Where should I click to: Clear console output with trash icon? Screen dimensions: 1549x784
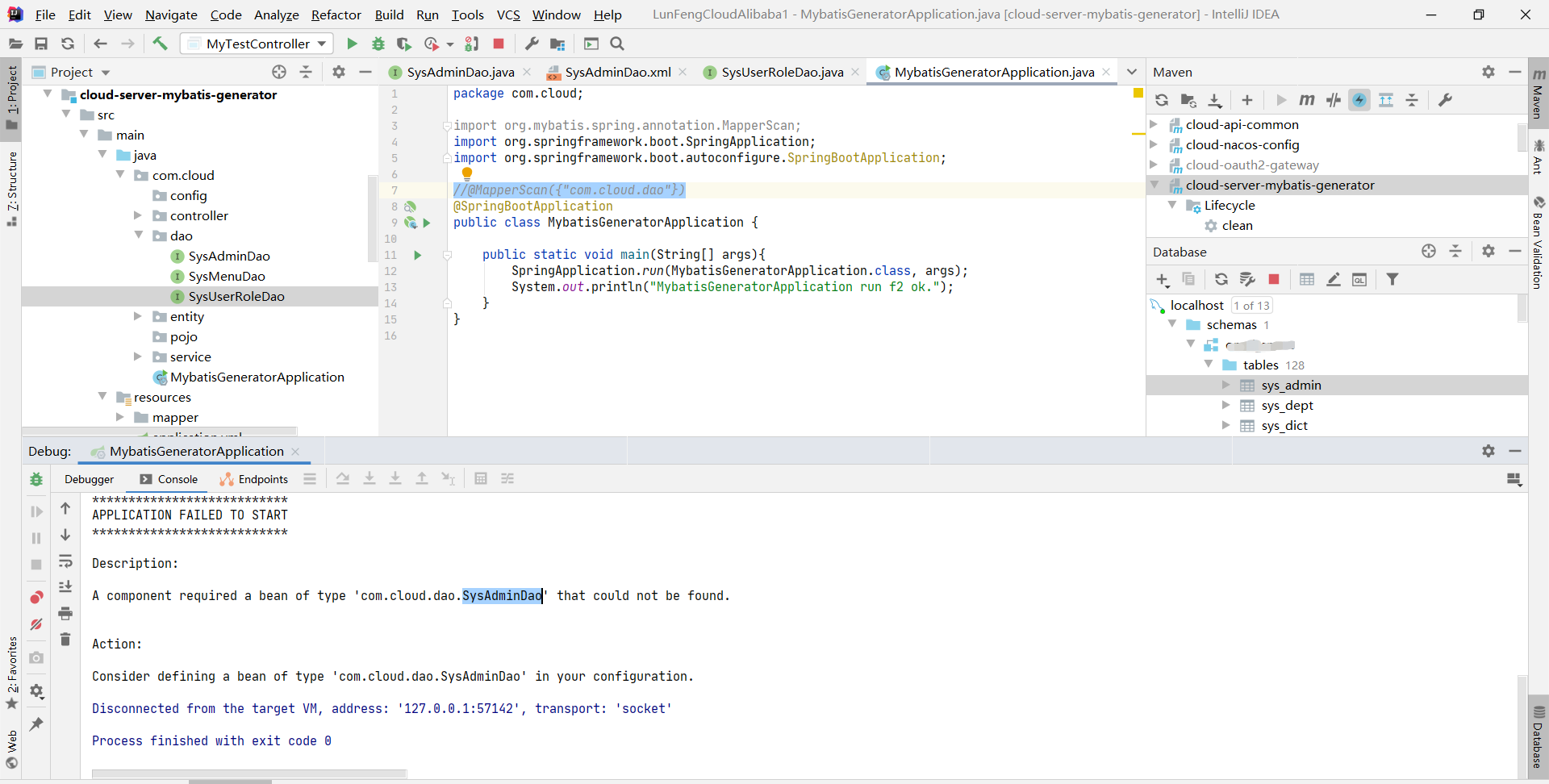pyautogui.click(x=65, y=640)
